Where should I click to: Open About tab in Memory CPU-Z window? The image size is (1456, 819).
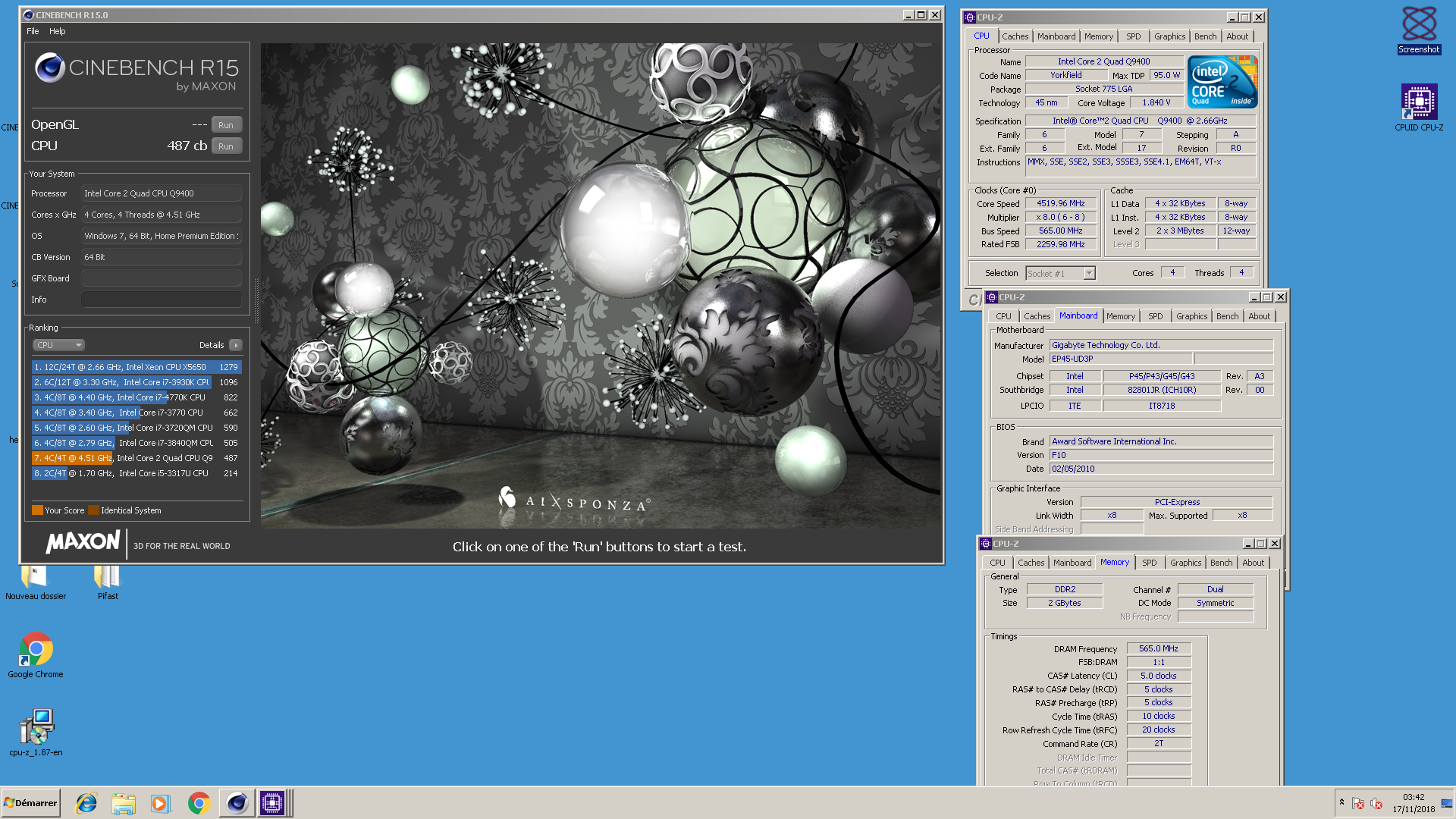click(x=1253, y=563)
